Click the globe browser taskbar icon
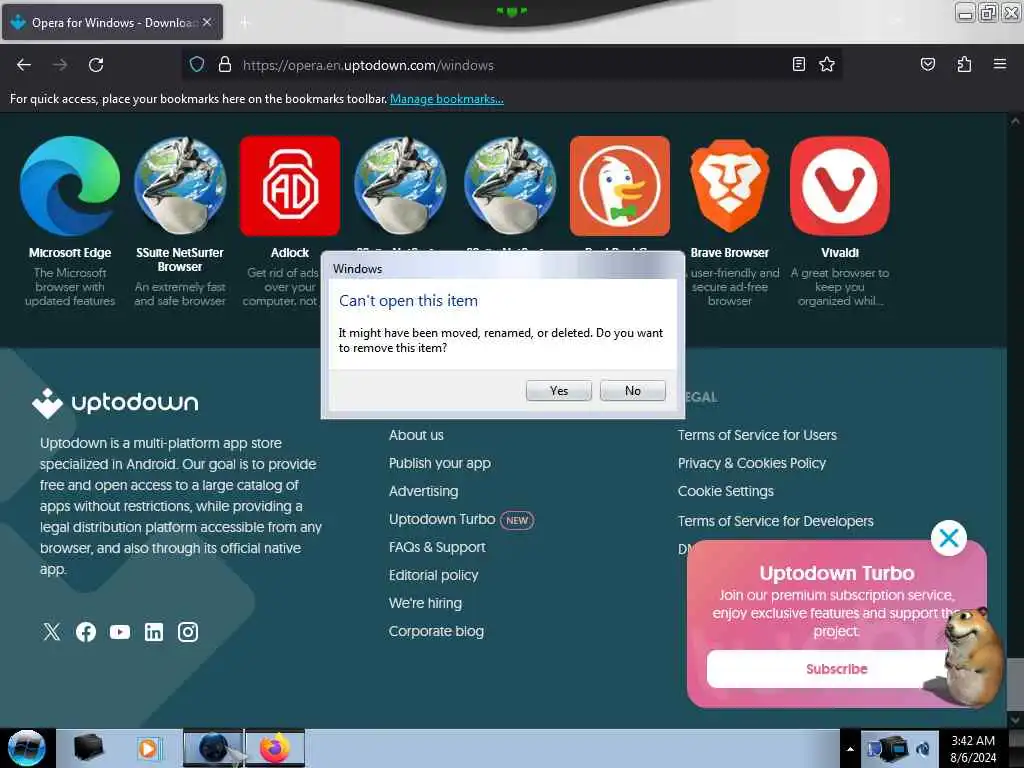Screen dimensions: 1024x768 tap(214, 748)
